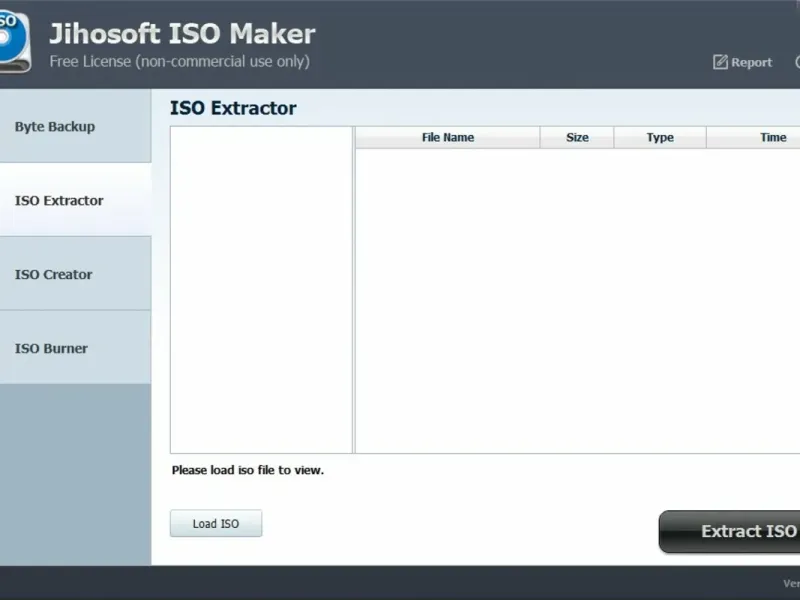The image size is (800, 600).
Task: Sort by the Time column header
Action: (754, 137)
